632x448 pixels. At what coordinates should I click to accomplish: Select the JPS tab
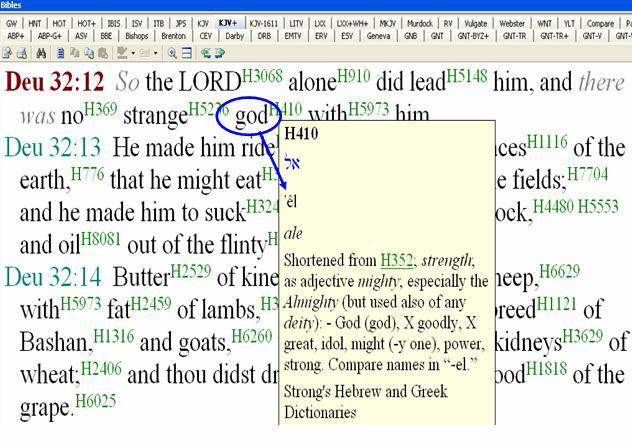(x=181, y=23)
